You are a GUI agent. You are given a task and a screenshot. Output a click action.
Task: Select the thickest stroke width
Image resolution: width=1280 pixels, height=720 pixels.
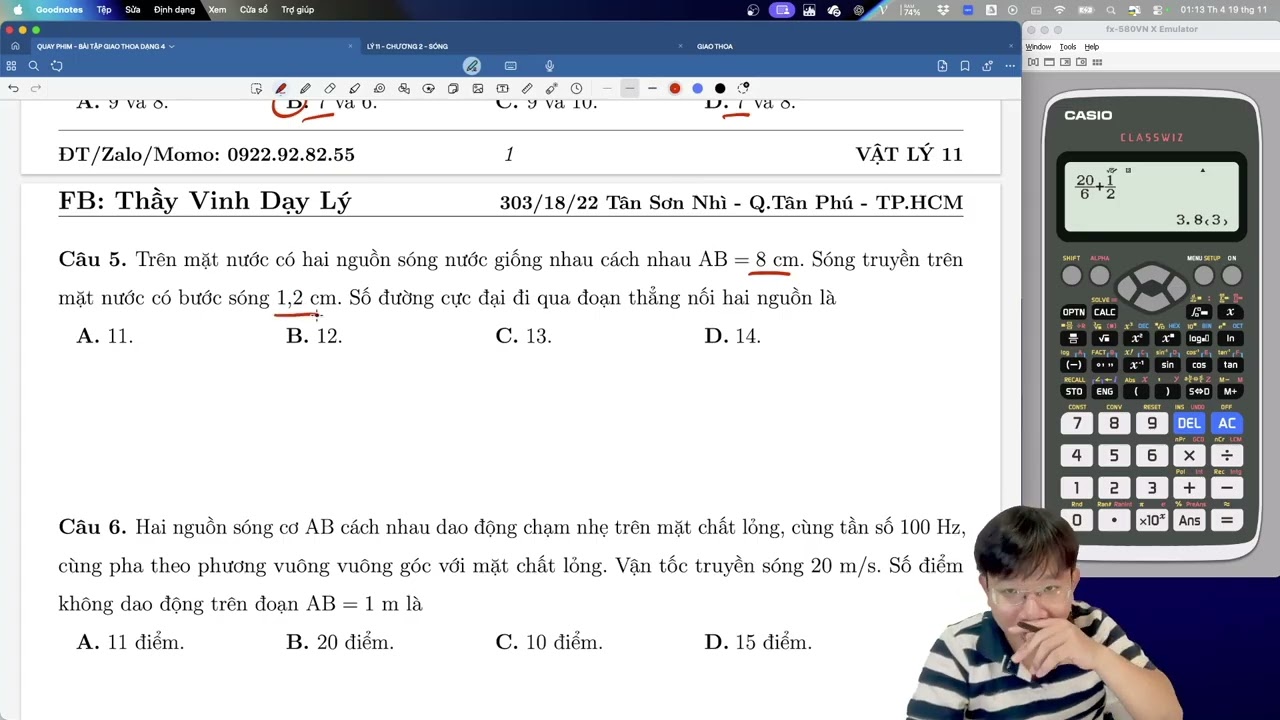[x=652, y=89]
